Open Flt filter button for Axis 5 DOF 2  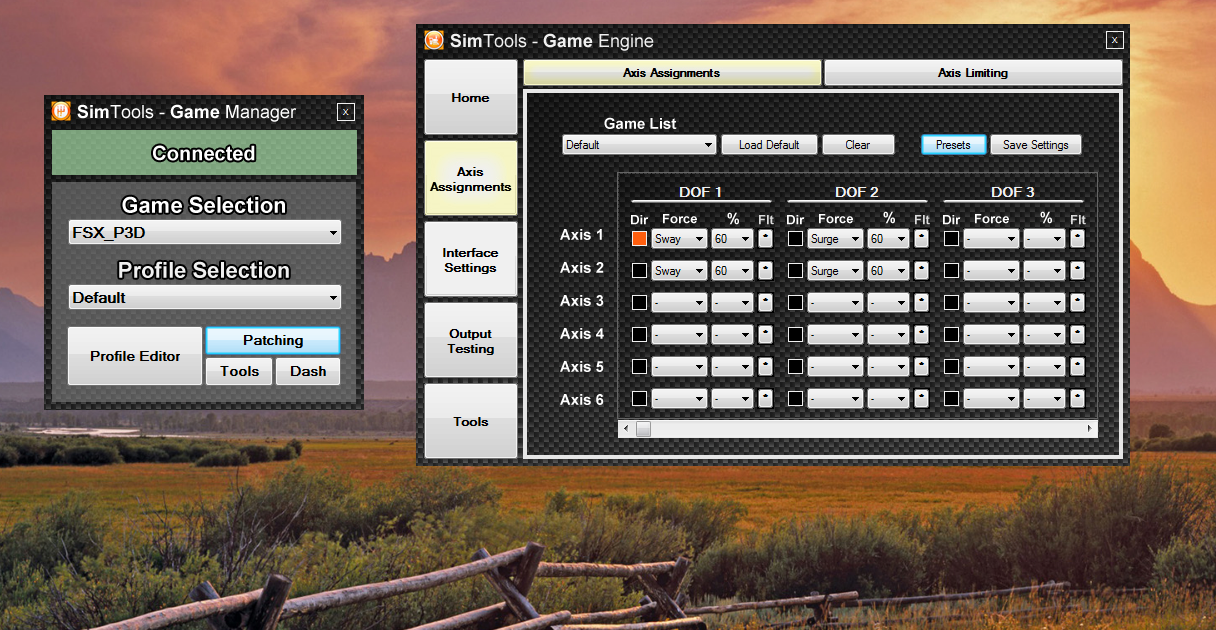pos(921,366)
